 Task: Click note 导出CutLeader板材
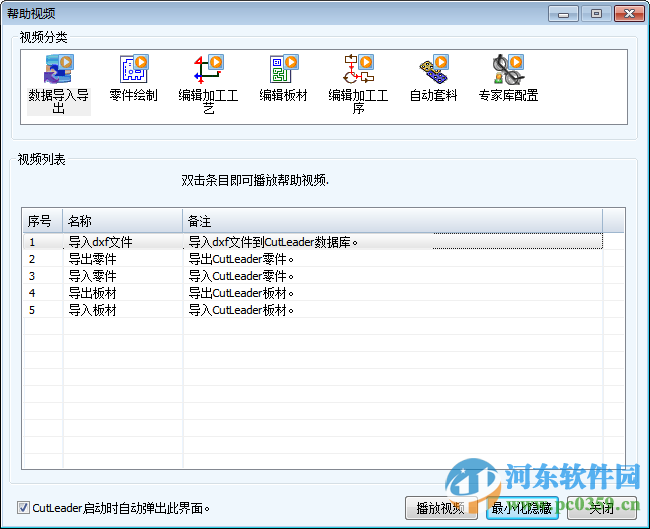point(241,293)
